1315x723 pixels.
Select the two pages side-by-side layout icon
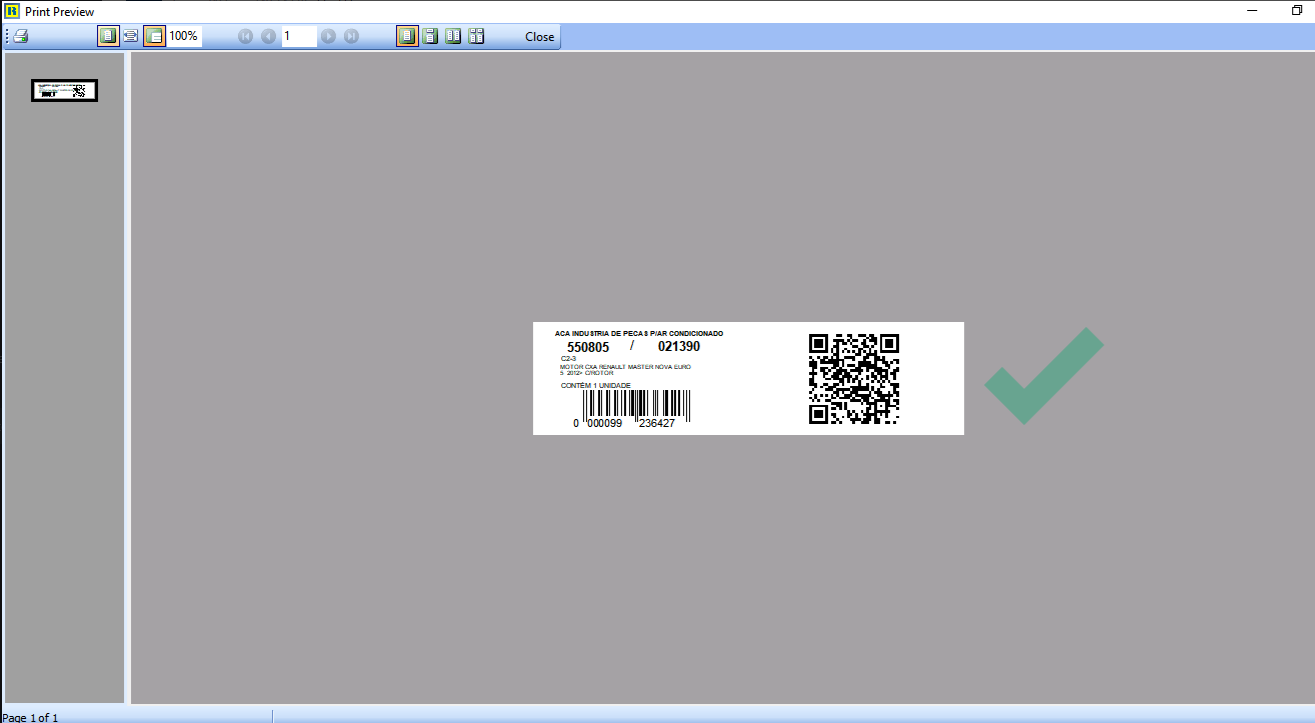coord(453,36)
